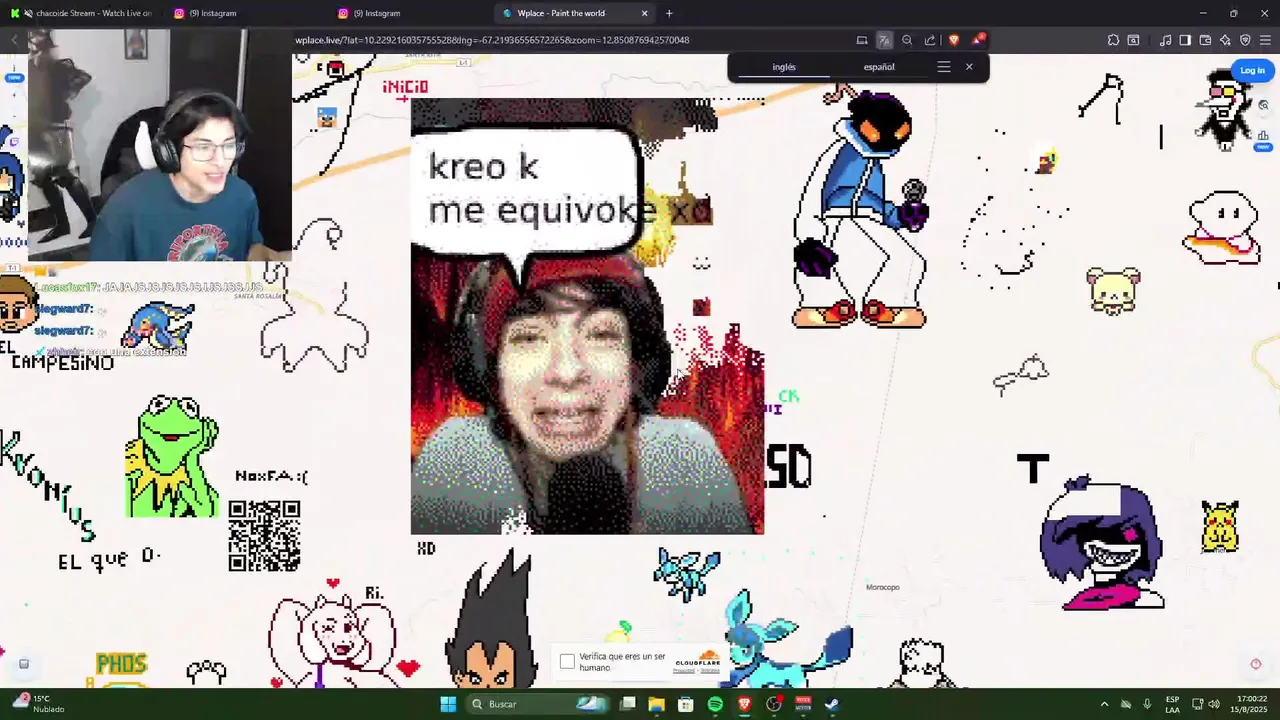Viewport: 1280px width, 720px height.
Task: Open the browser extensions puzzle icon
Action: [x=1113, y=40]
